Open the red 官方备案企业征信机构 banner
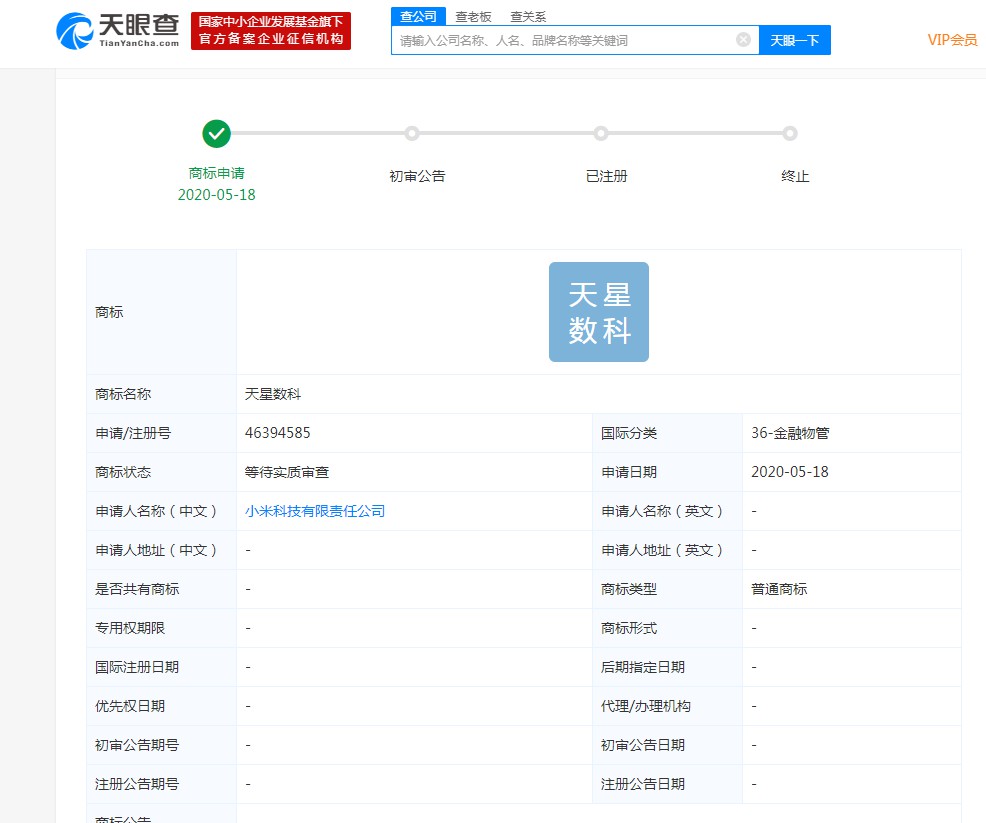This screenshot has height=823, width=986. point(270,31)
